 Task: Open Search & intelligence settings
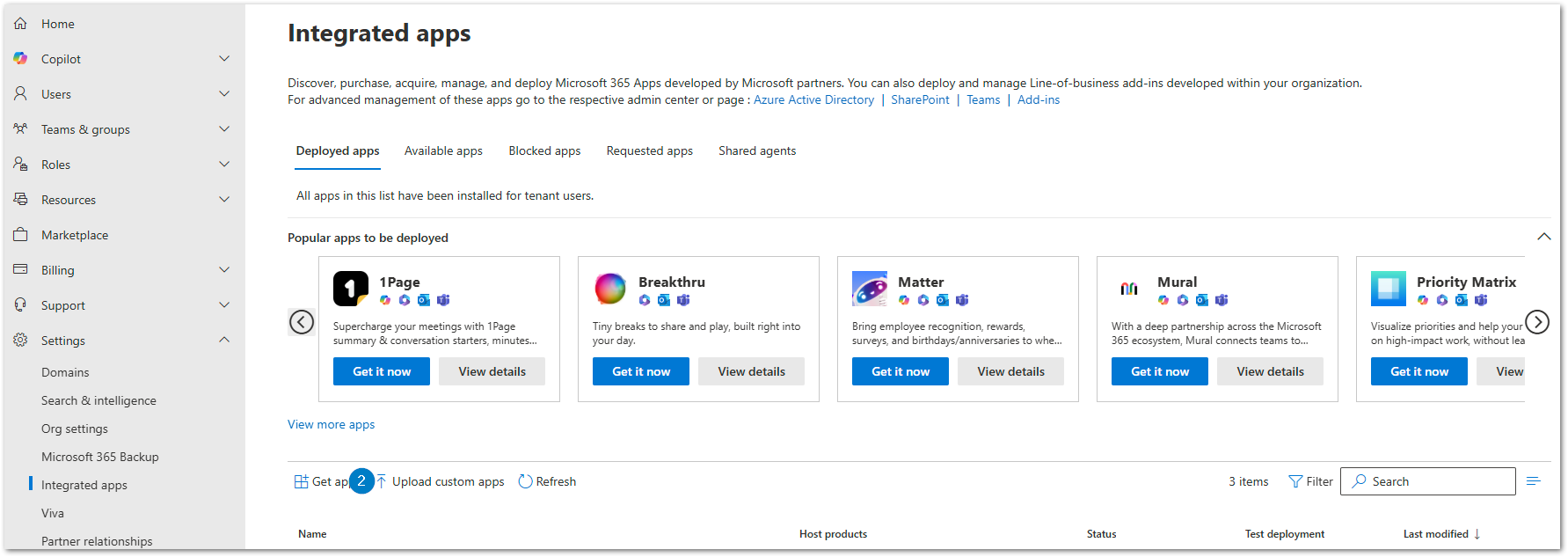[x=98, y=400]
